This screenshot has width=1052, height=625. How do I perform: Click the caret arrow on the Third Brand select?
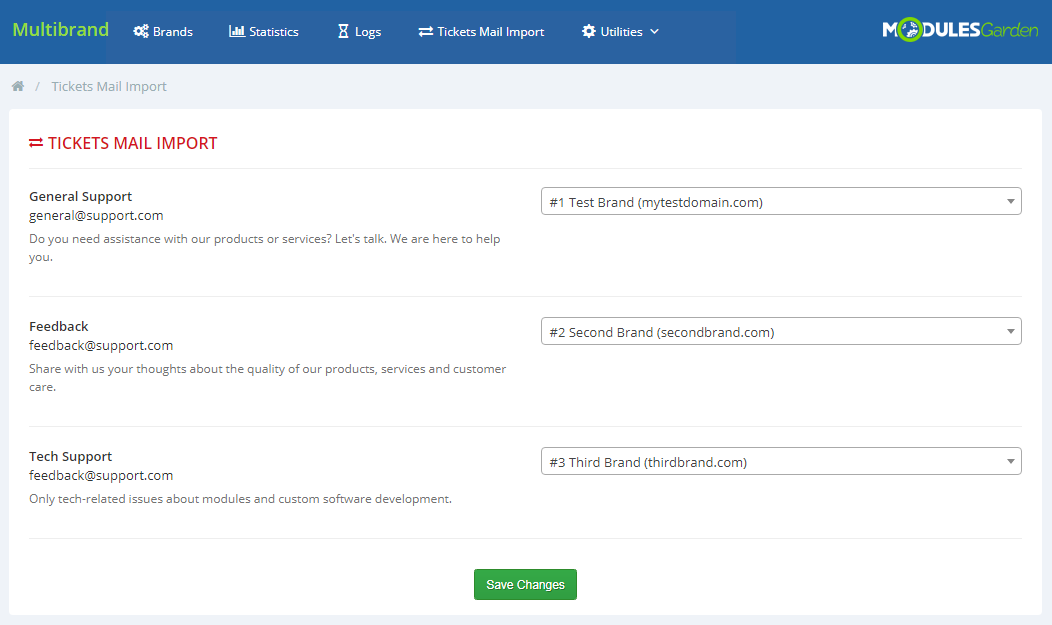tap(1008, 460)
